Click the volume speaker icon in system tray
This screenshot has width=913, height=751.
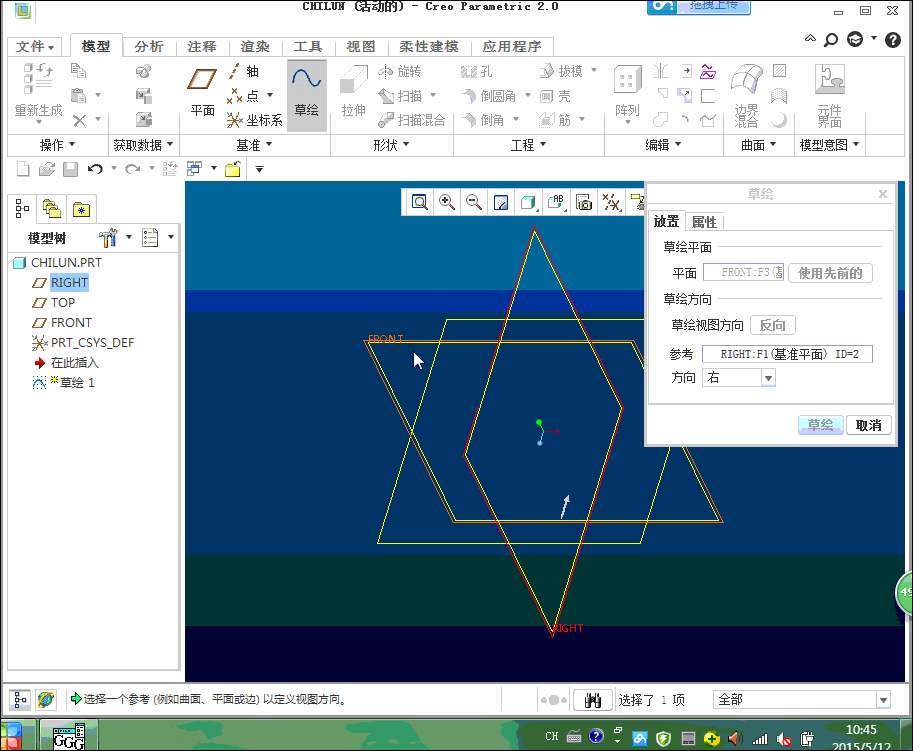(735, 739)
